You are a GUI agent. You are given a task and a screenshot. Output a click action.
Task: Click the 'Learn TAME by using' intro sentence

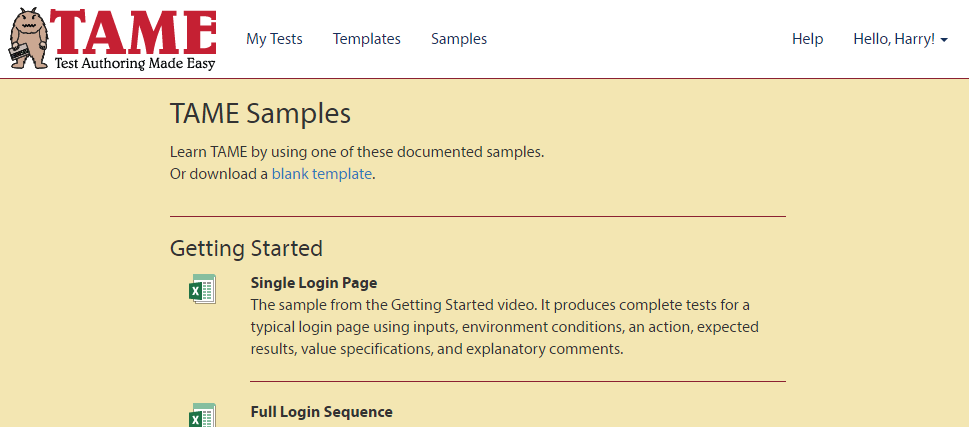pyautogui.click(x=357, y=152)
